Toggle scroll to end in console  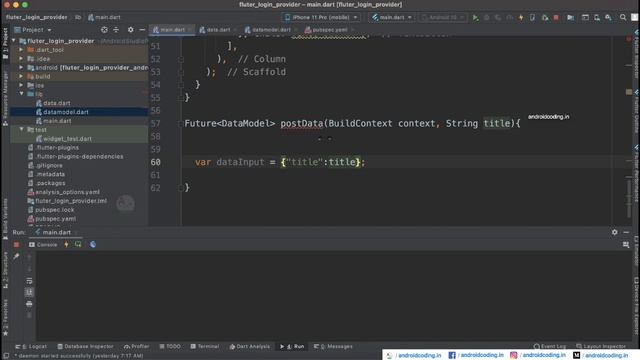(29, 292)
